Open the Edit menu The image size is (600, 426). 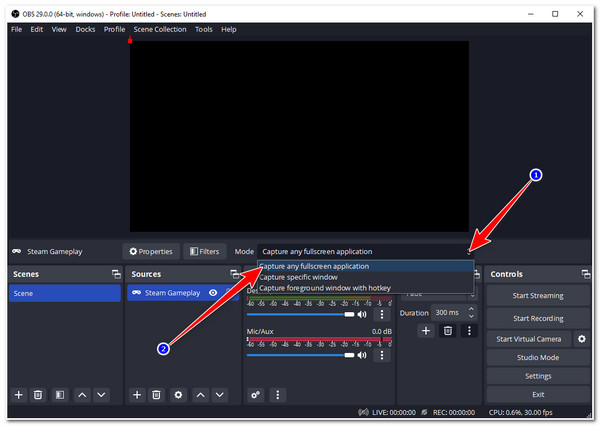point(37,29)
